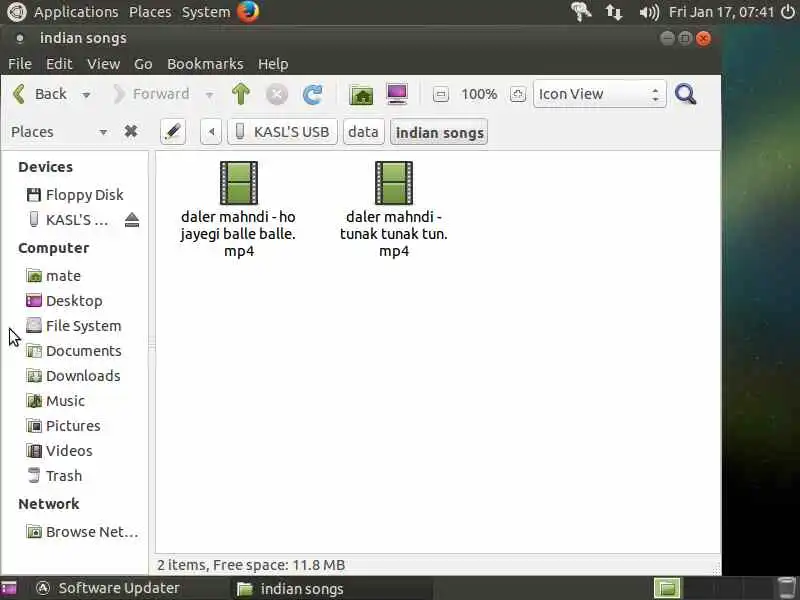800x600 pixels.
Task: Select tunak tunak tun video file
Action: (393, 210)
